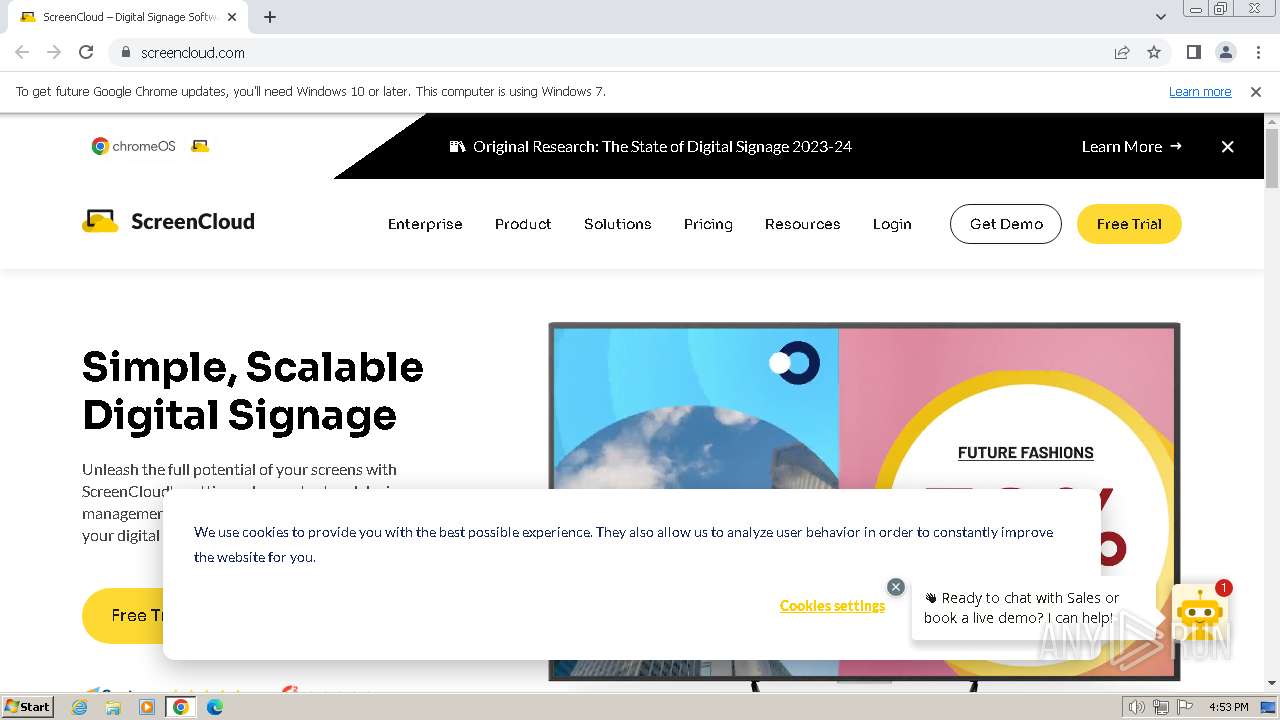Image resolution: width=1280 pixels, height=720 pixels.
Task: Open the Resources menu item
Action: [802, 224]
